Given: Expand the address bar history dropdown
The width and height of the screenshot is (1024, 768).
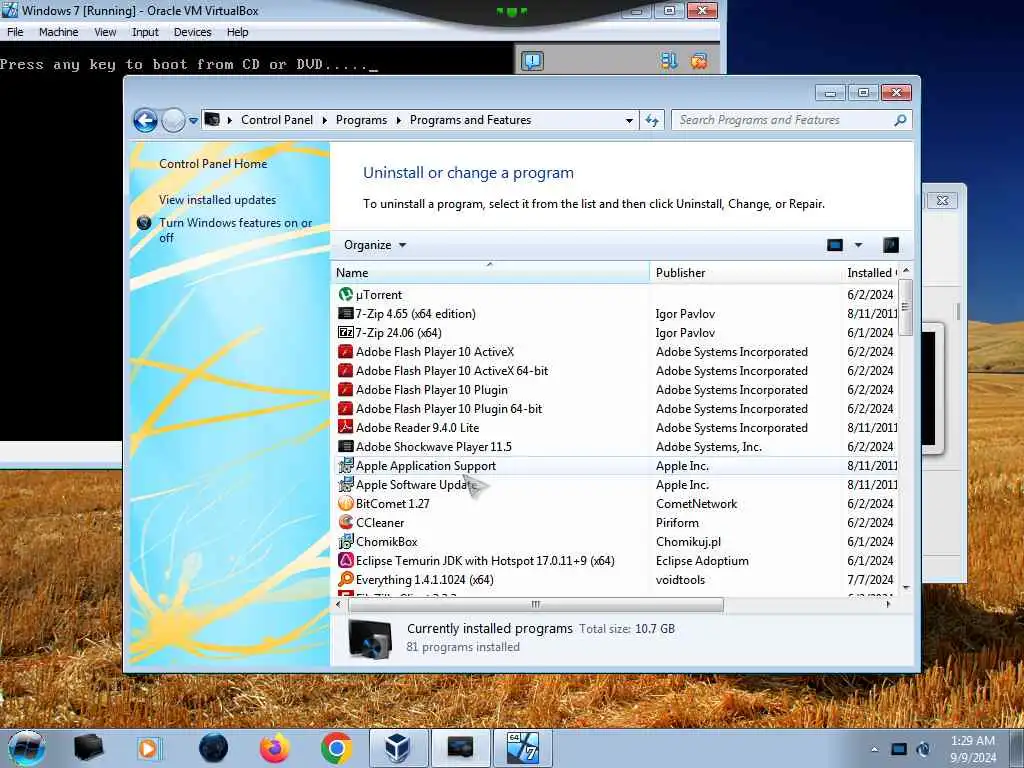Looking at the screenshot, I should [x=629, y=120].
